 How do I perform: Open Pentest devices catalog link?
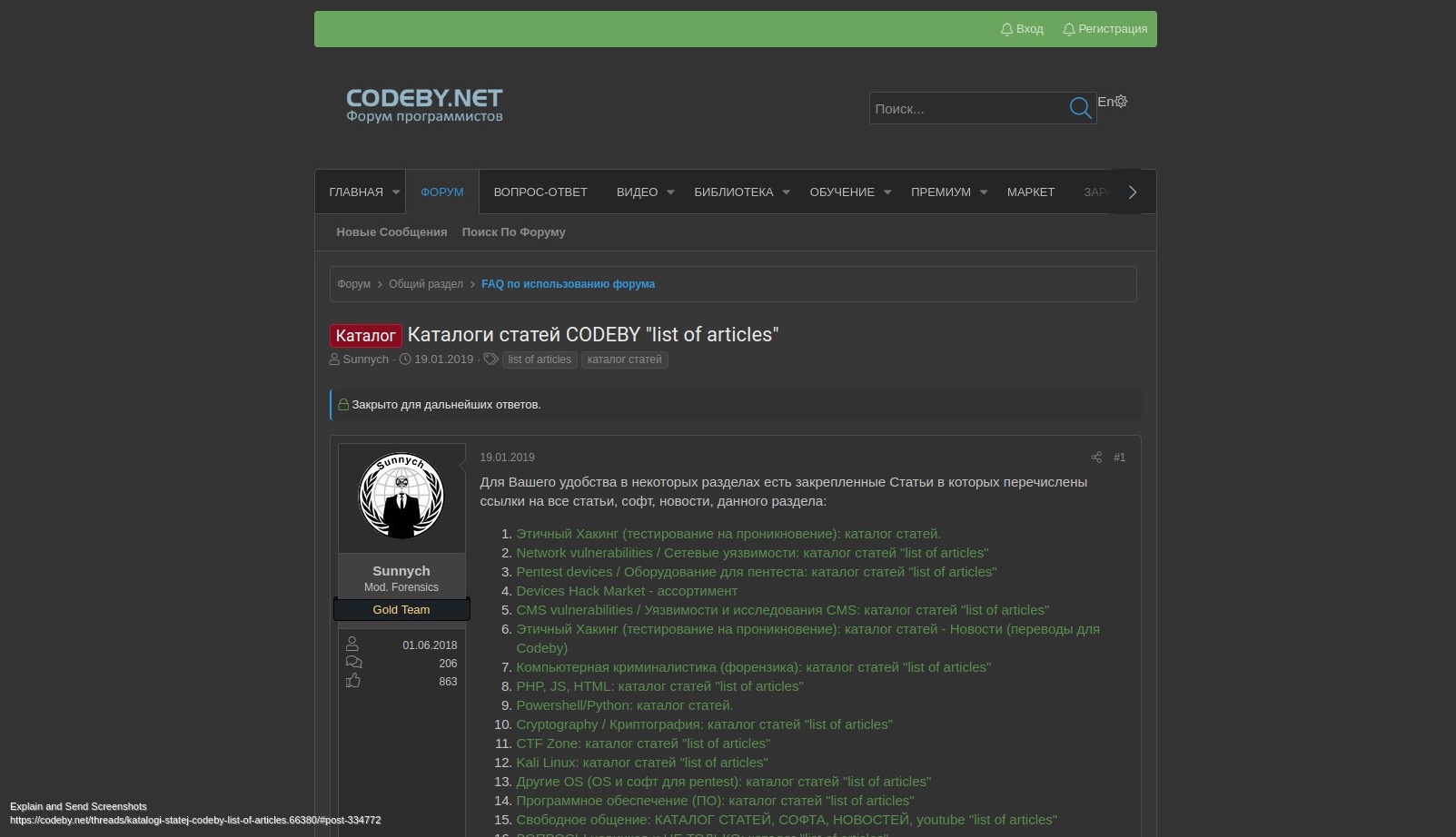point(756,572)
